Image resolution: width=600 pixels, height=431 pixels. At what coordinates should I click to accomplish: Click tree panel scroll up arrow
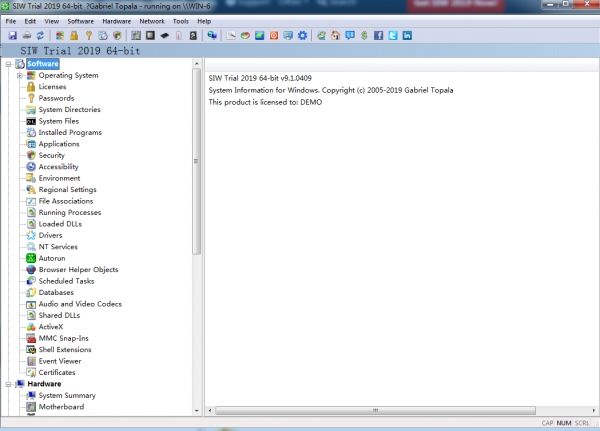[x=197, y=64]
